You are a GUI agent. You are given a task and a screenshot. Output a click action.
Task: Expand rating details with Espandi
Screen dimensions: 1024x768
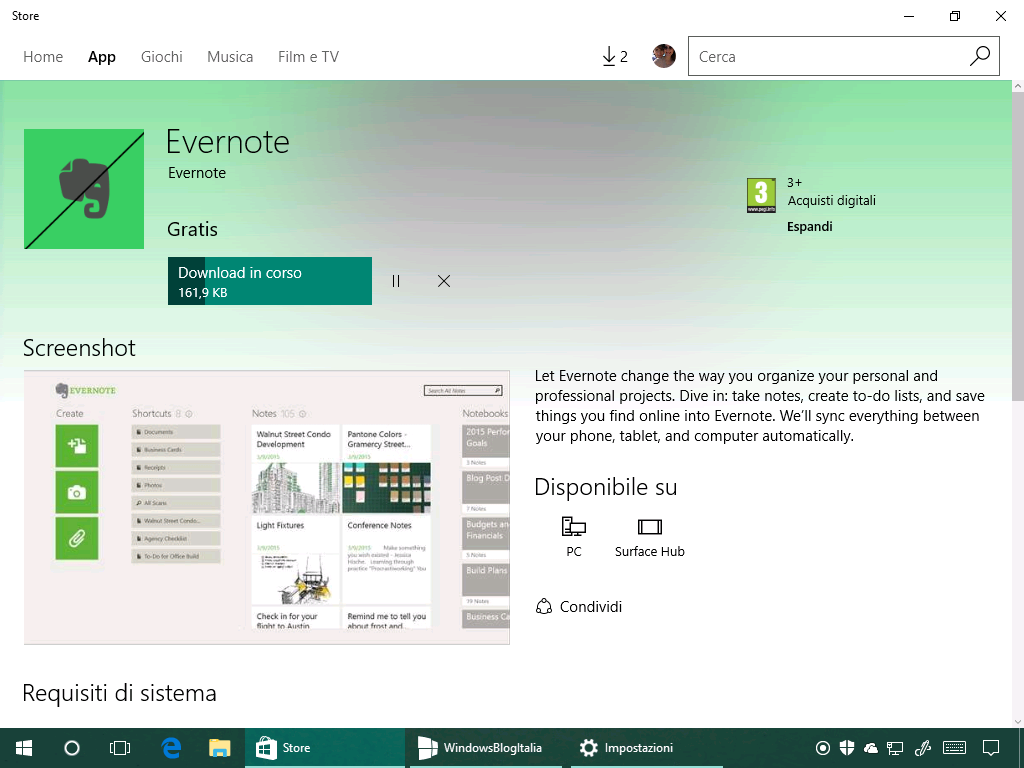tap(810, 227)
